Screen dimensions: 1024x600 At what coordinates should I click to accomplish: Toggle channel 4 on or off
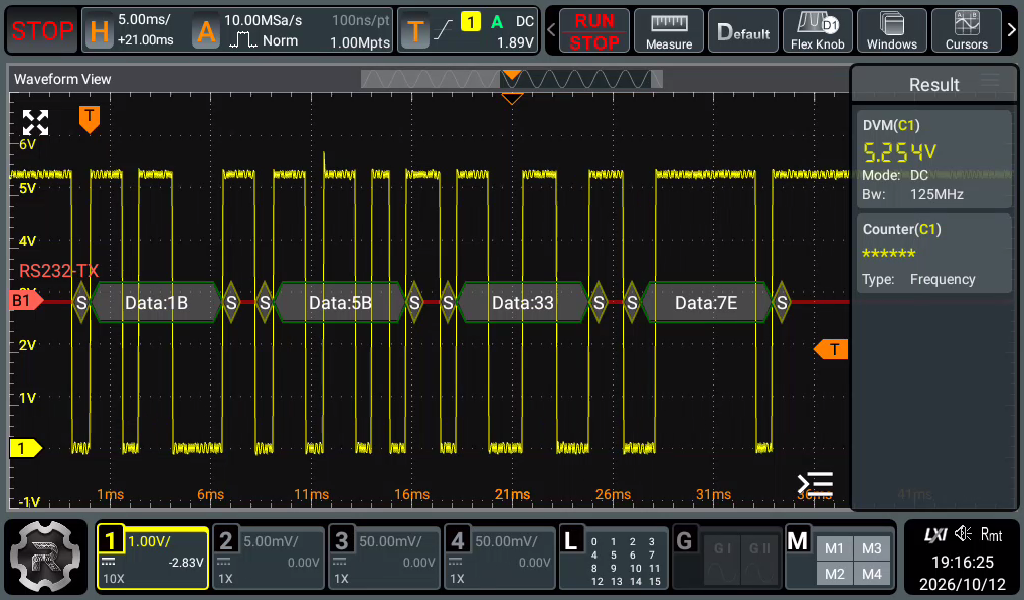(457, 541)
